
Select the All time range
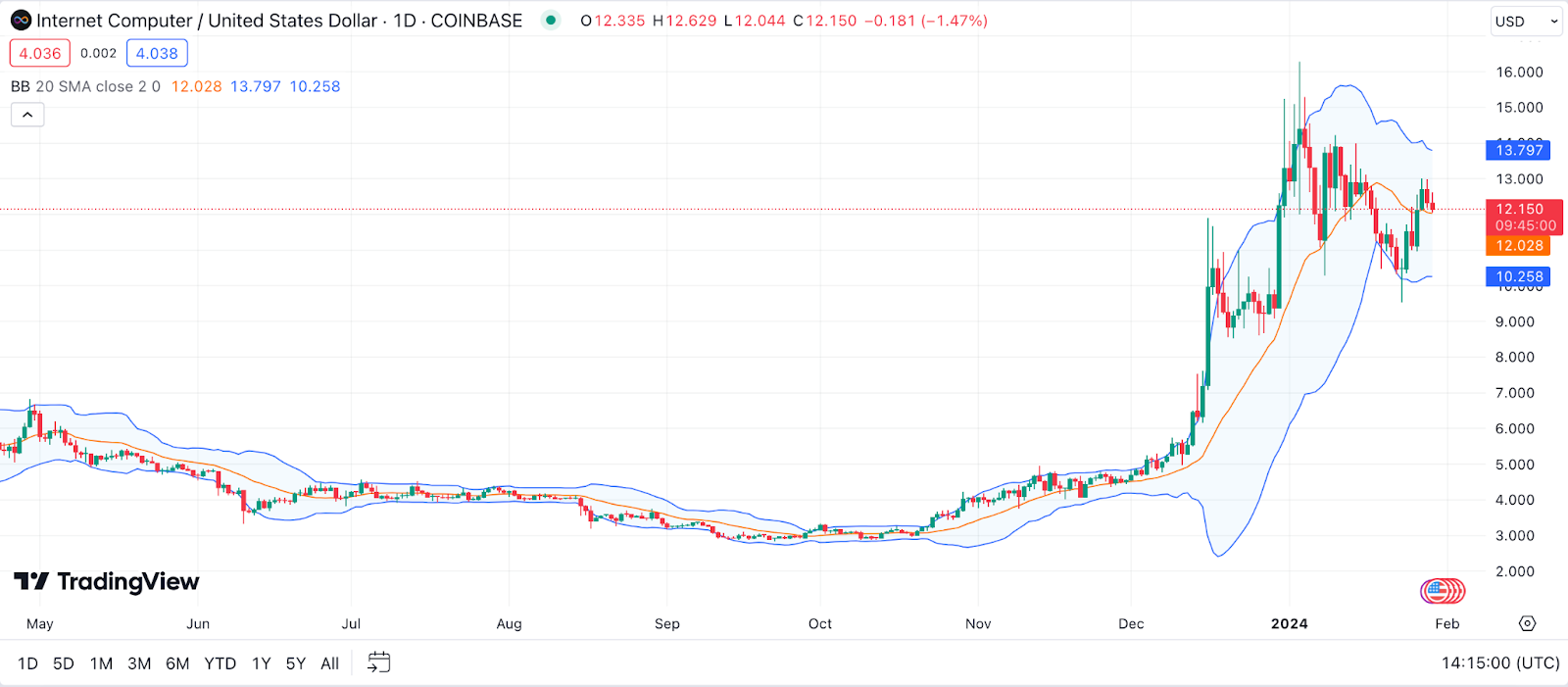click(329, 663)
